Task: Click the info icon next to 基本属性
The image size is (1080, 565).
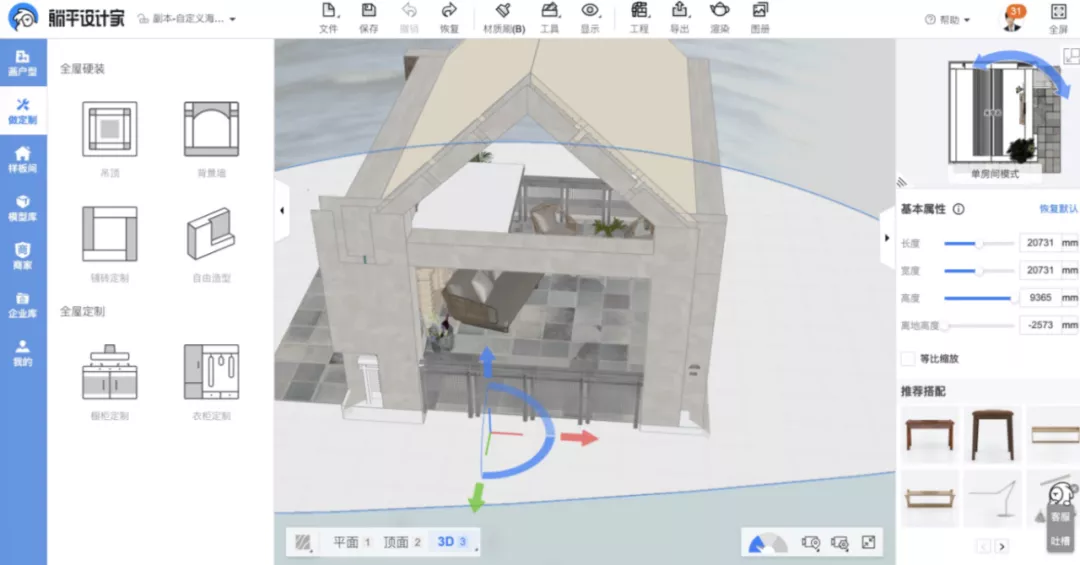Action: [958, 209]
